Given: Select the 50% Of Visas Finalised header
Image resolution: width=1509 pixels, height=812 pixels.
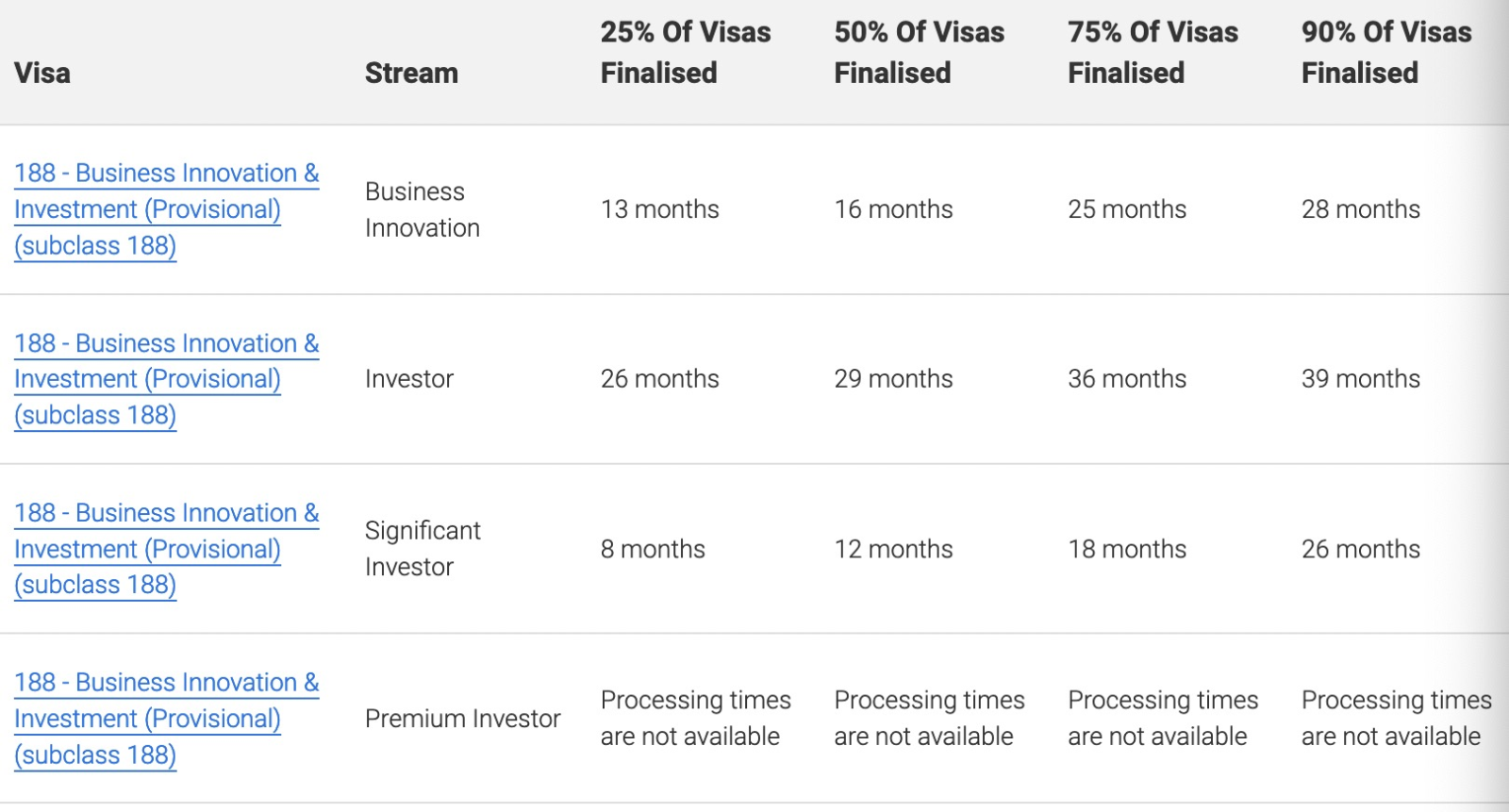Looking at the screenshot, I should (x=920, y=52).
